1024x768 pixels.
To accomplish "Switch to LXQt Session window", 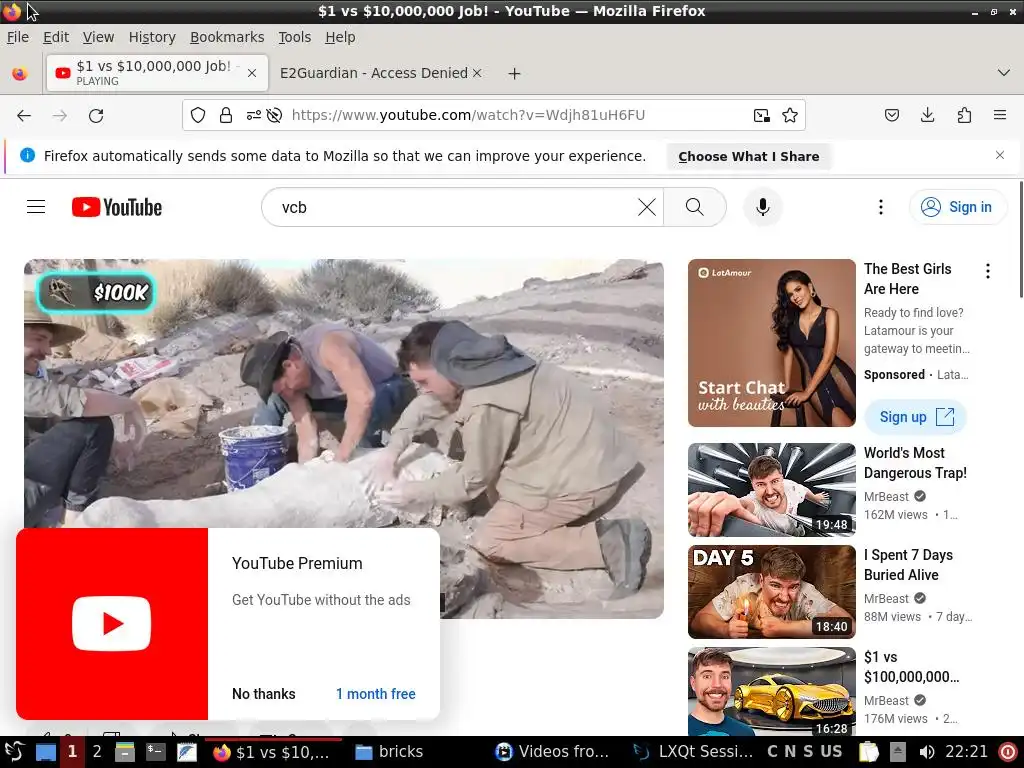I will 692,752.
